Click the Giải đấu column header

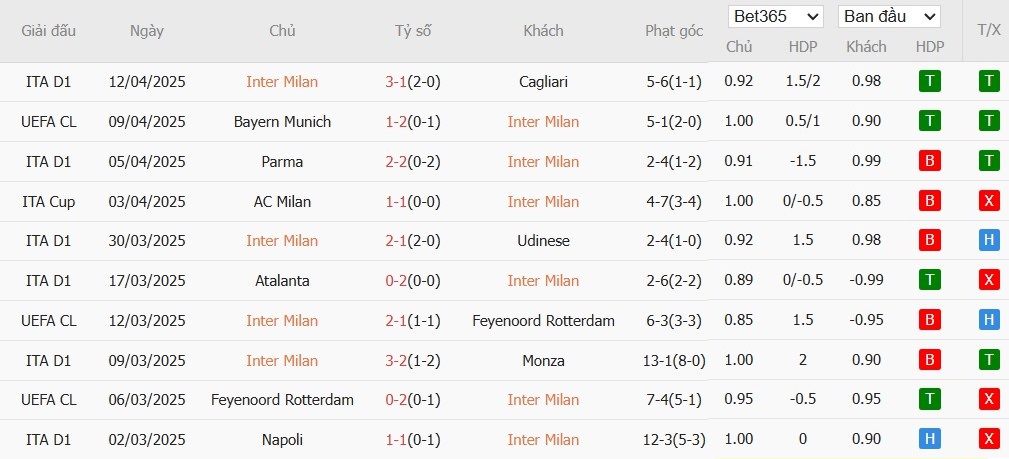tap(49, 31)
